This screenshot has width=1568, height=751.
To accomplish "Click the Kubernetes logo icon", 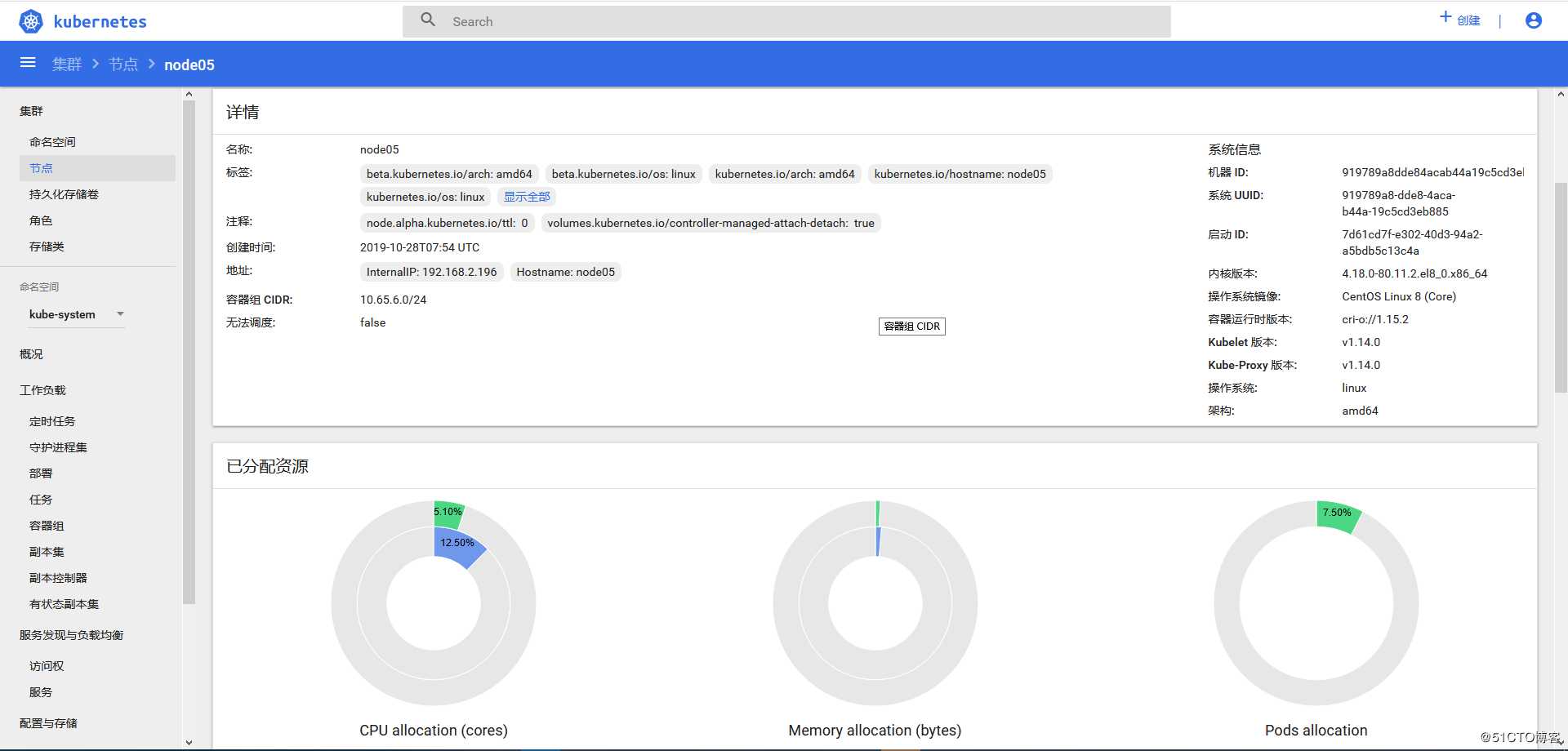I will (x=31, y=21).
